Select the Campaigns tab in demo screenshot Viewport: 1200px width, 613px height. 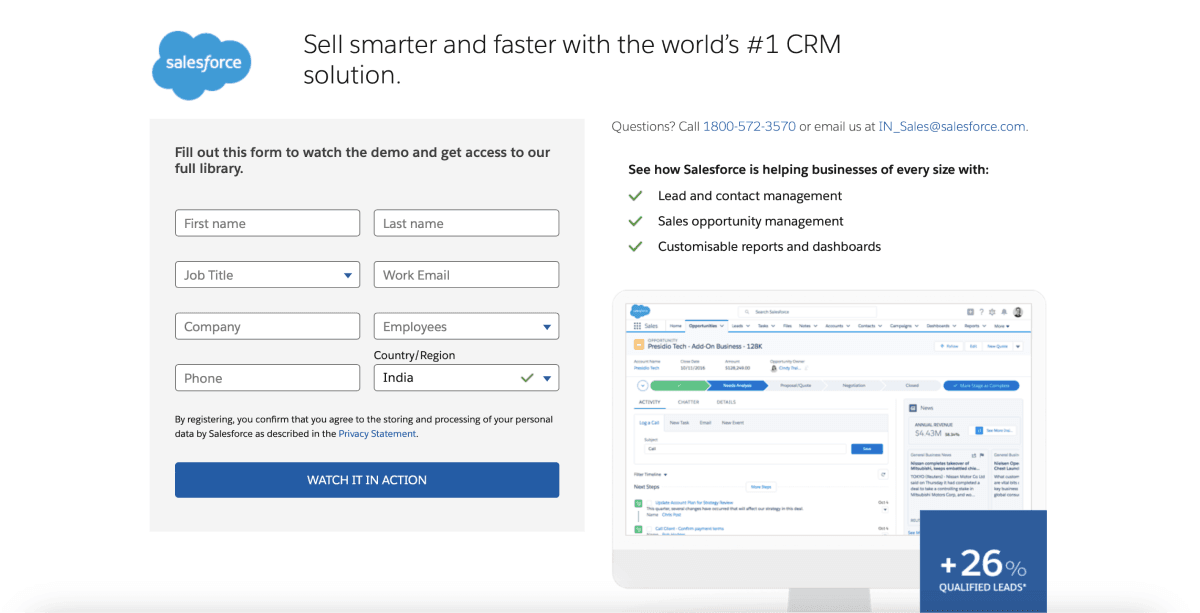[x=904, y=326]
